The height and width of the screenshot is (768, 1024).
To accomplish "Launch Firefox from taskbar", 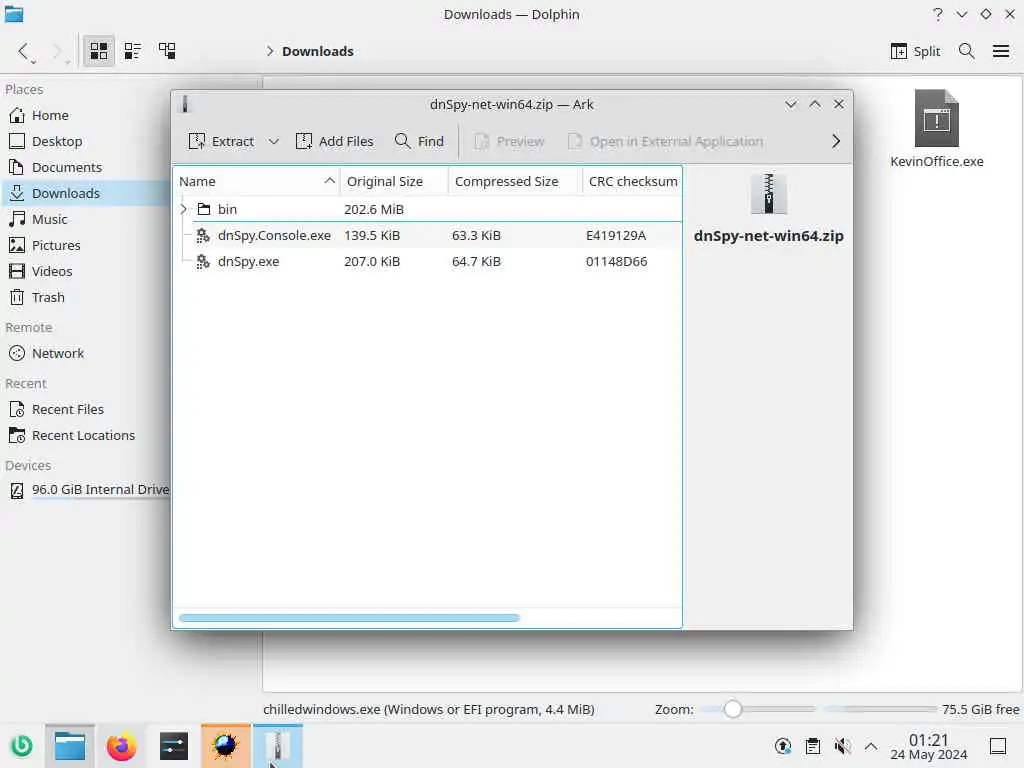I will point(121,746).
